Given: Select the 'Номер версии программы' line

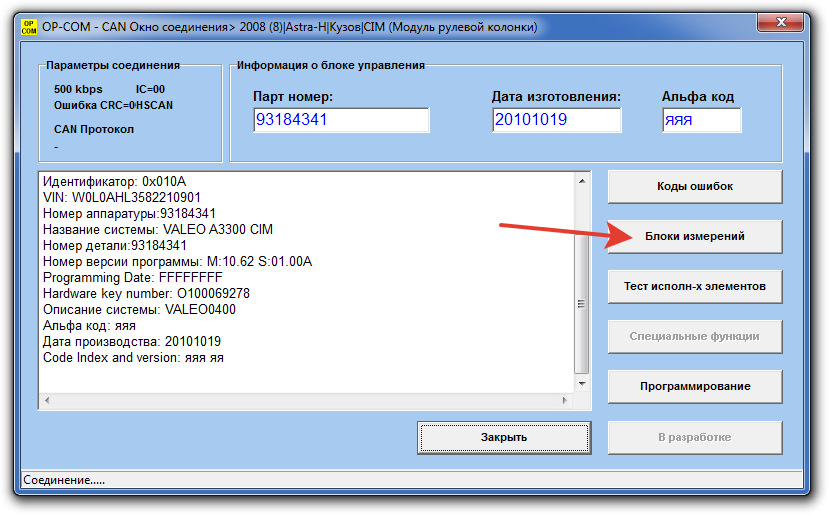Looking at the screenshot, I should [177, 262].
